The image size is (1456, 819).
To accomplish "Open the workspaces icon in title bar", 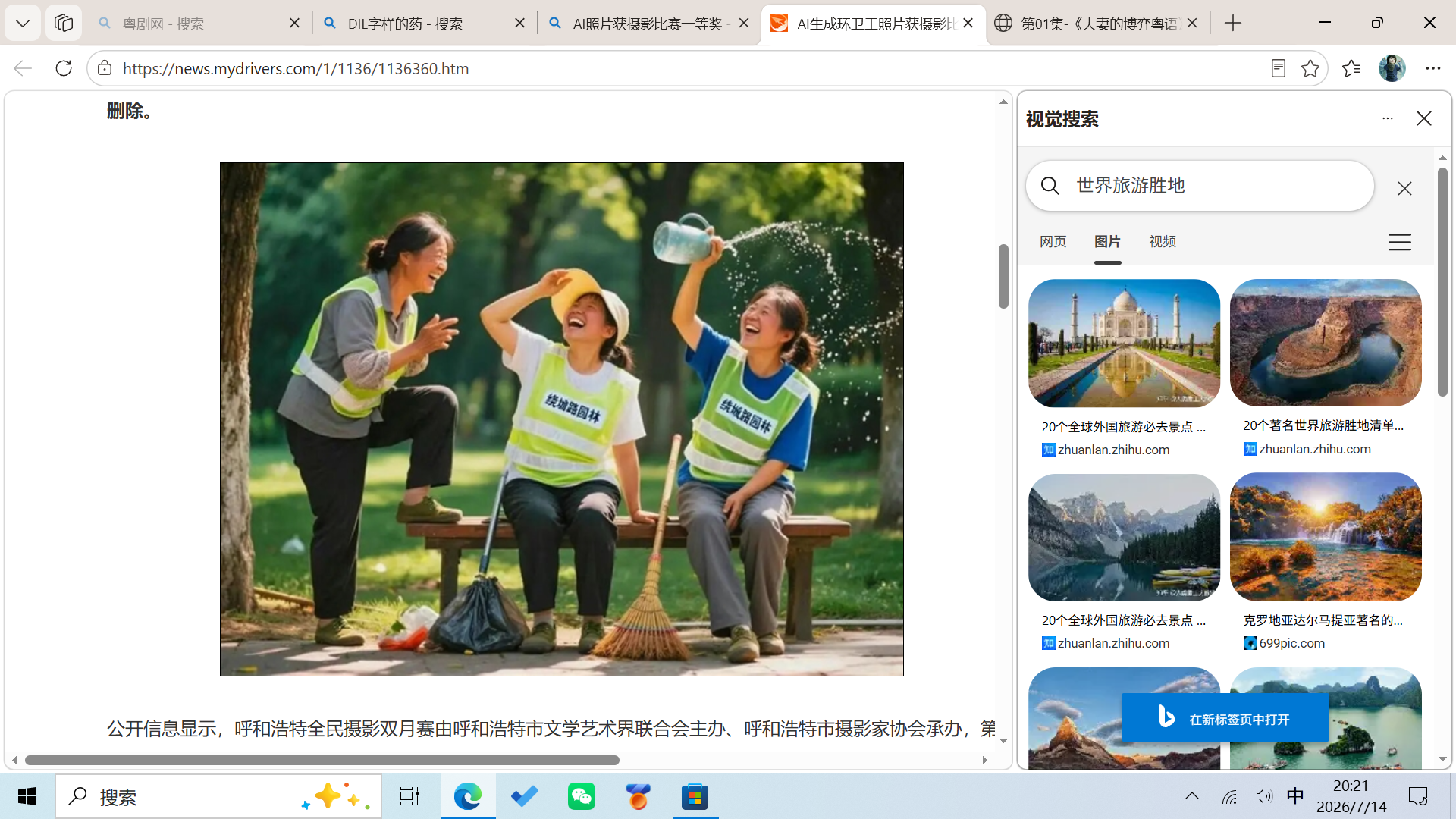I will (x=64, y=24).
